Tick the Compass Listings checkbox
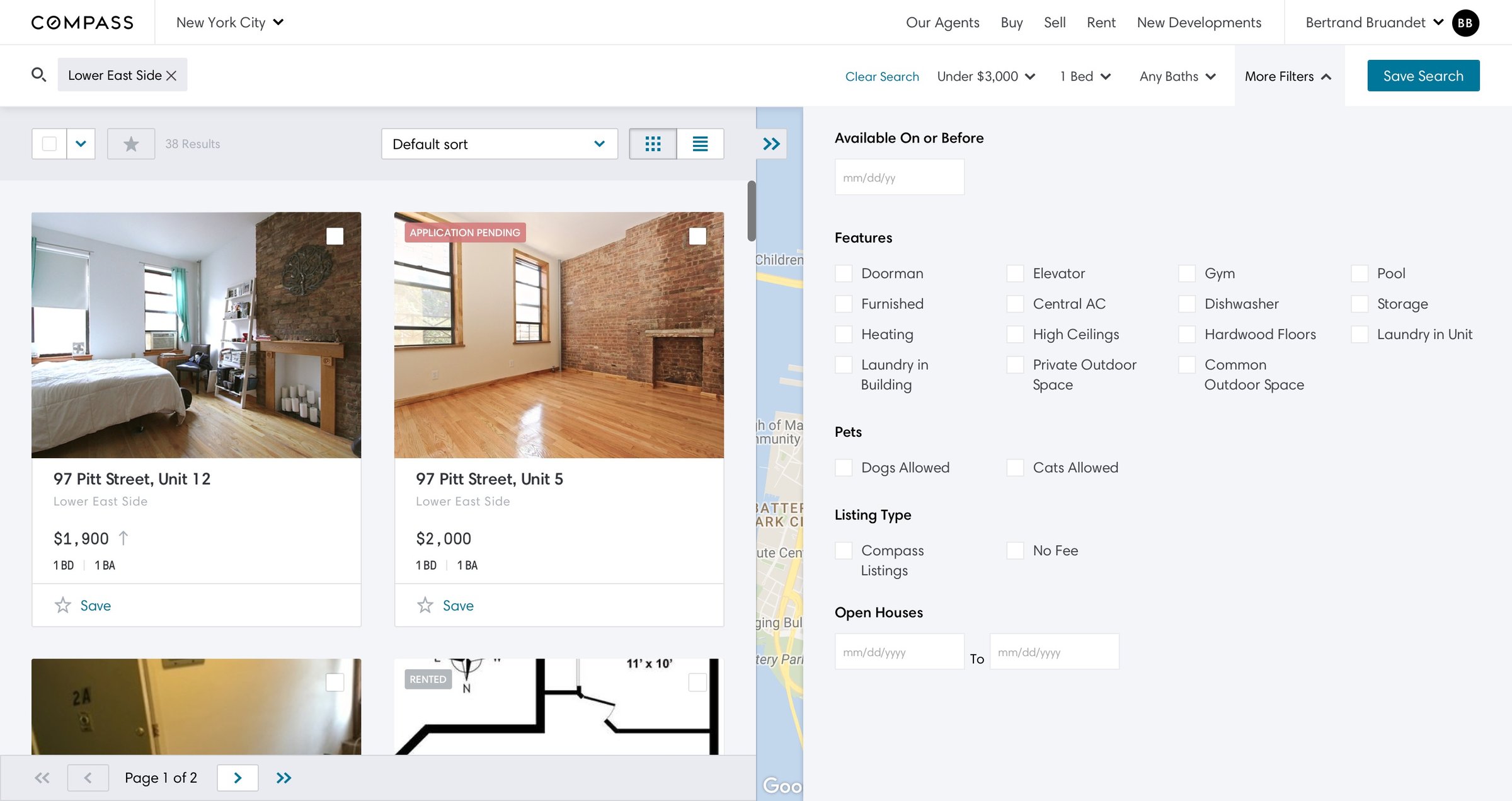The image size is (1512, 801). click(844, 551)
